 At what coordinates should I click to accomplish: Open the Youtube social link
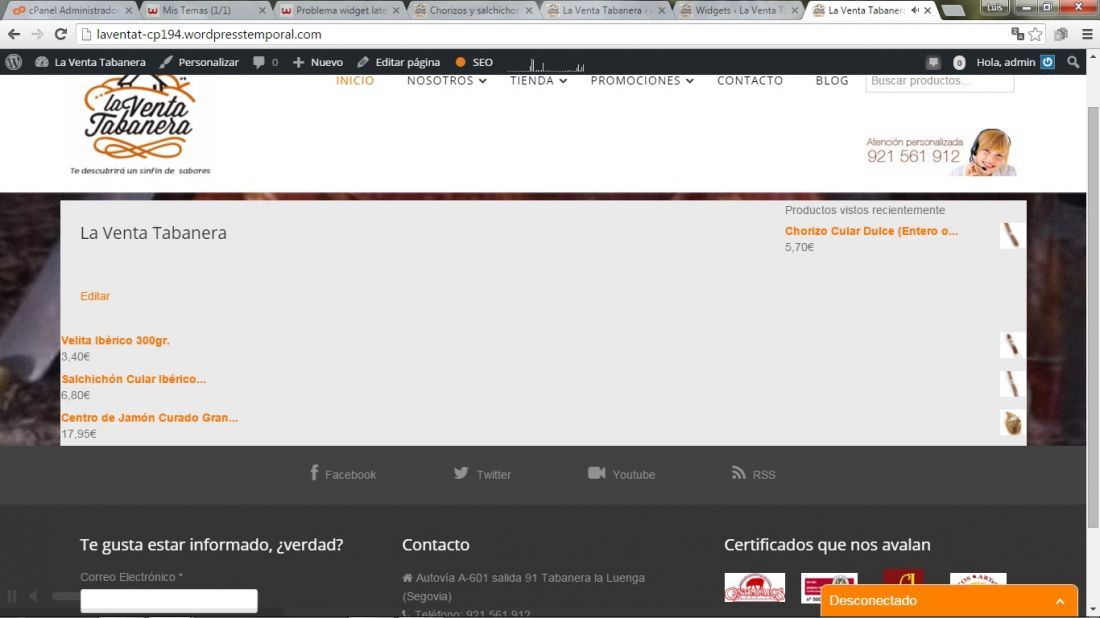point(622,474)
